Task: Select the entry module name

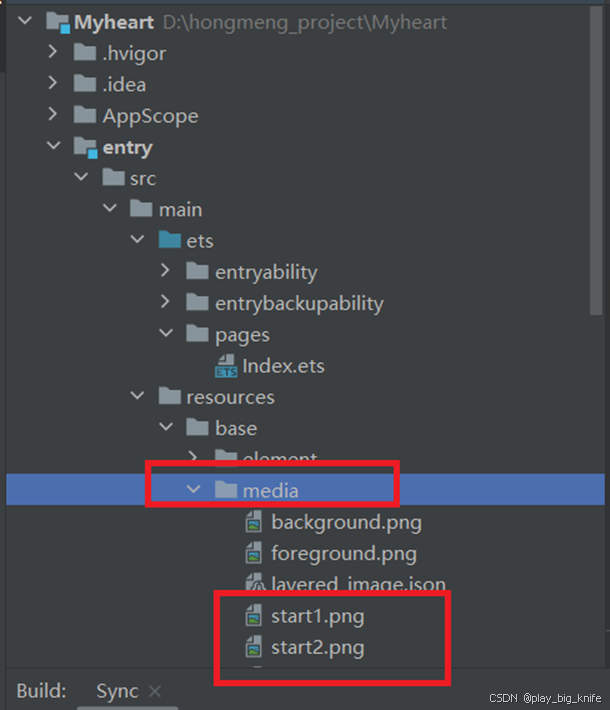Action: (128, 148)
